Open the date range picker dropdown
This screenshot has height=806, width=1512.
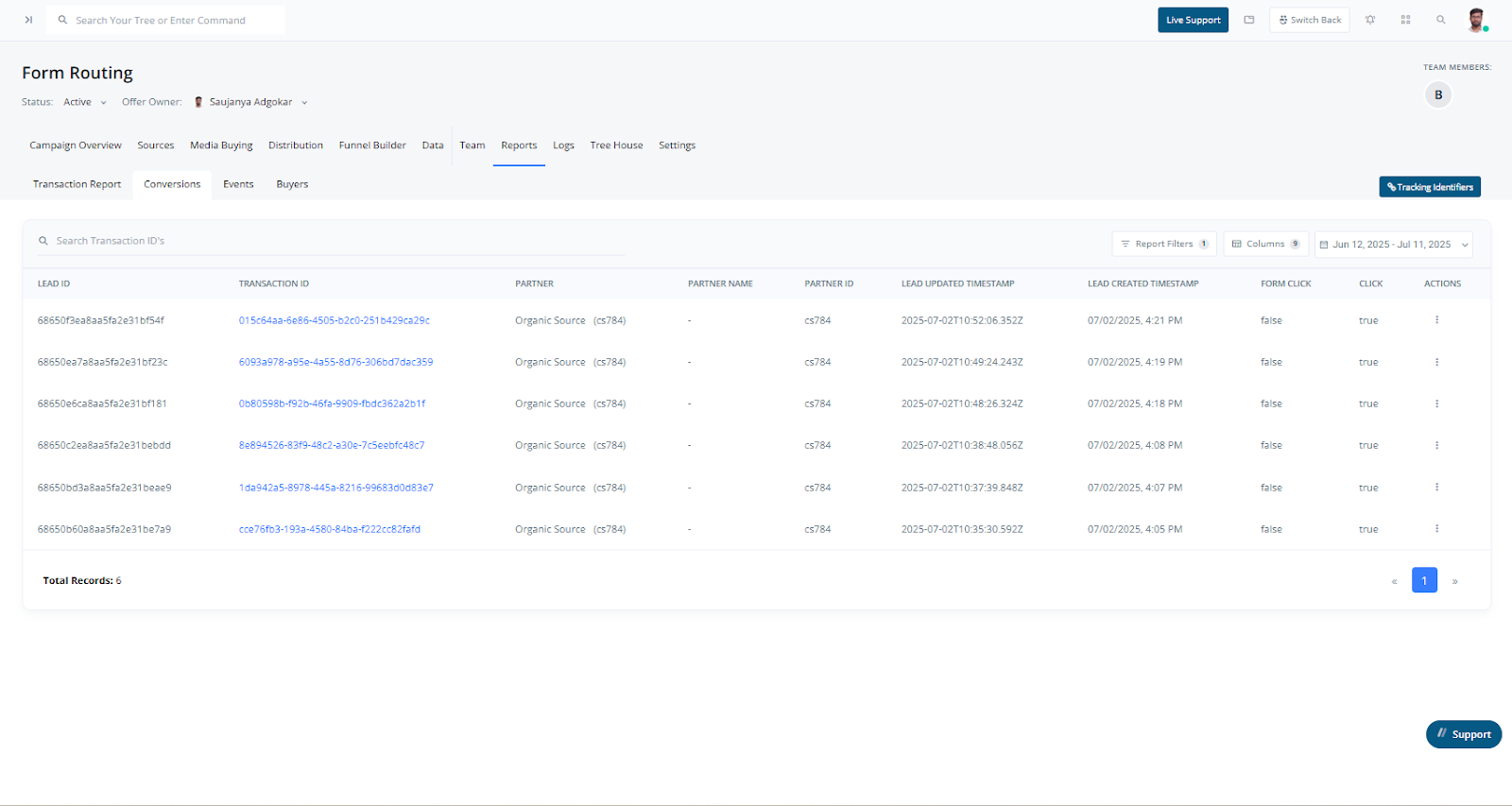point(1393,245)
